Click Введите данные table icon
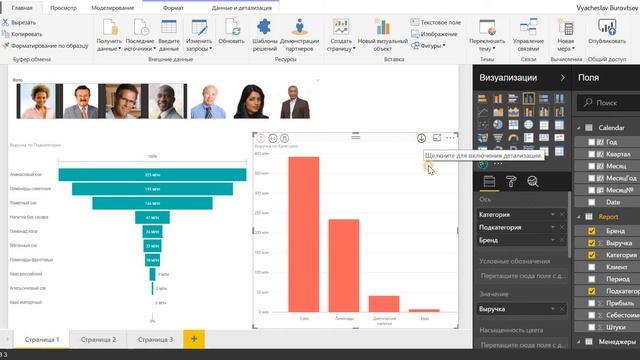This screenshot has width=640, height=360. [169, 27]
